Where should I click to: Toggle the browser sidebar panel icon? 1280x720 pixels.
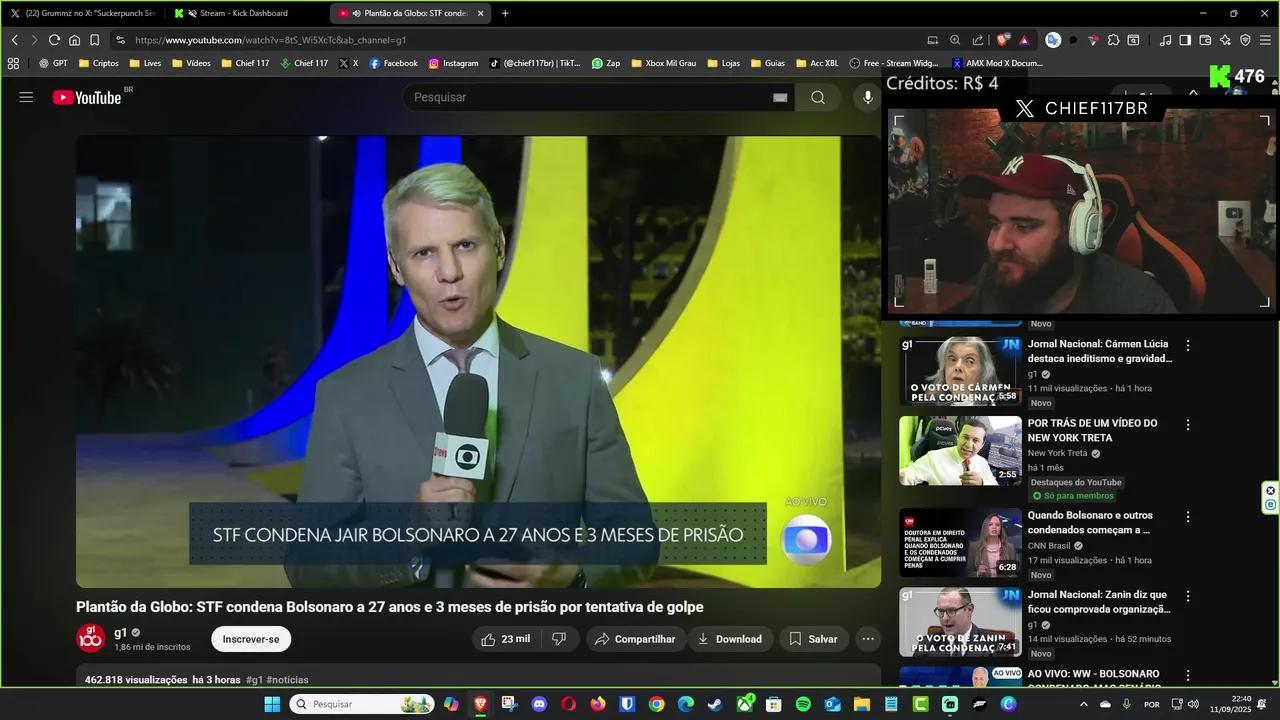click(1185, 40)
